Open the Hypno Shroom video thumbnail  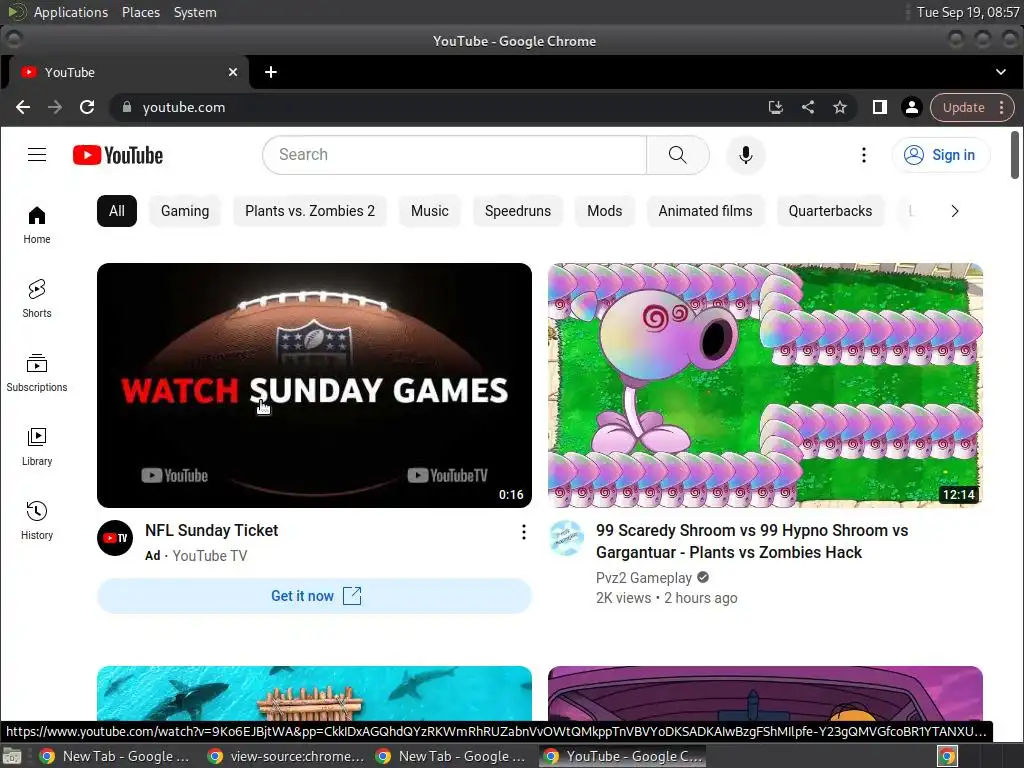(x=765, y=385)
